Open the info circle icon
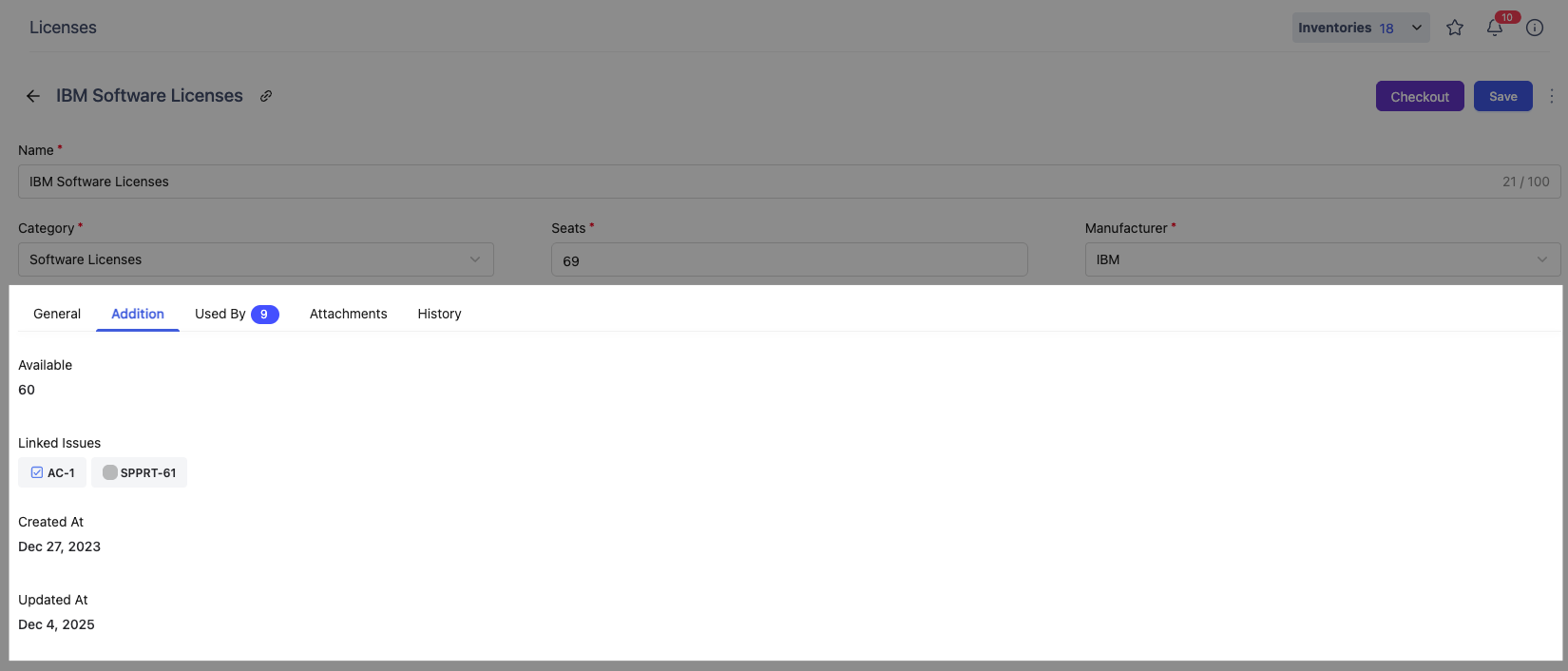 click(1535, 28)
